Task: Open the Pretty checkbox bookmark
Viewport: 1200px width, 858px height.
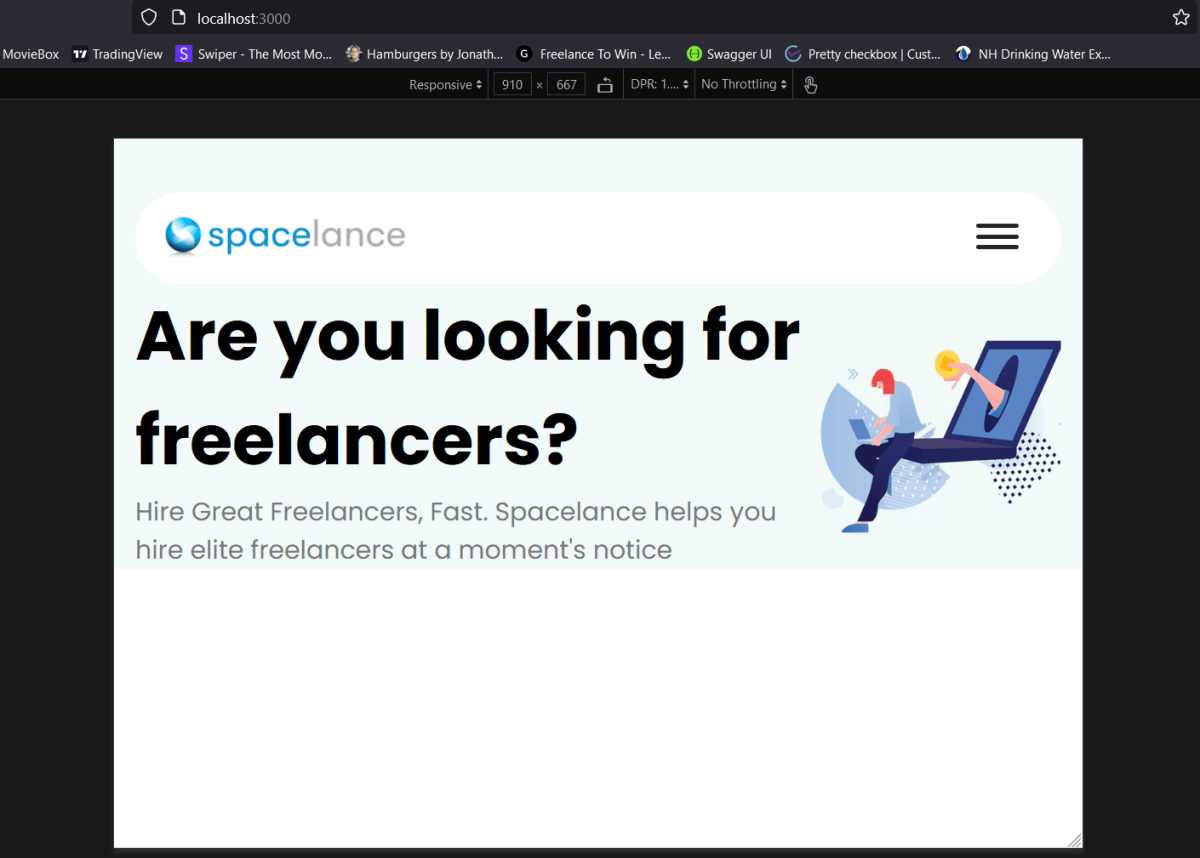Action: coord(863,54)
